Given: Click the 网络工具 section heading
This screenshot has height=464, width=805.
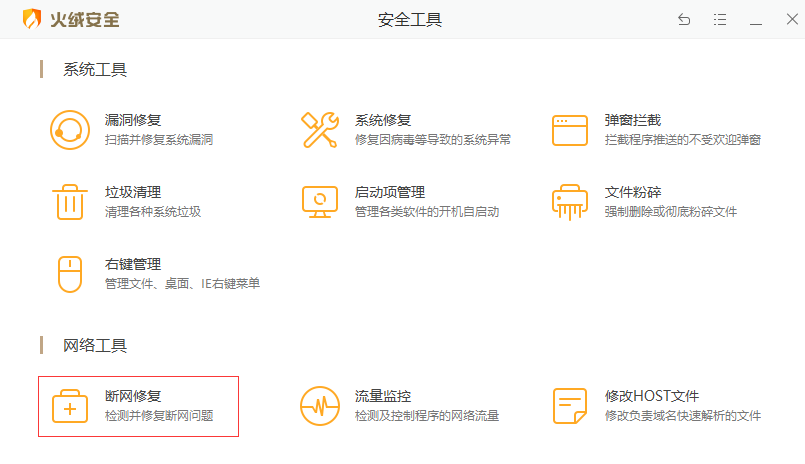Looking at the screenshot, I should click(95, 345).
